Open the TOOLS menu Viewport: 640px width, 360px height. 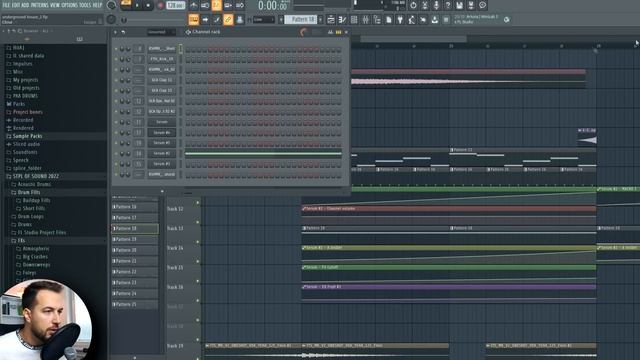85,5
